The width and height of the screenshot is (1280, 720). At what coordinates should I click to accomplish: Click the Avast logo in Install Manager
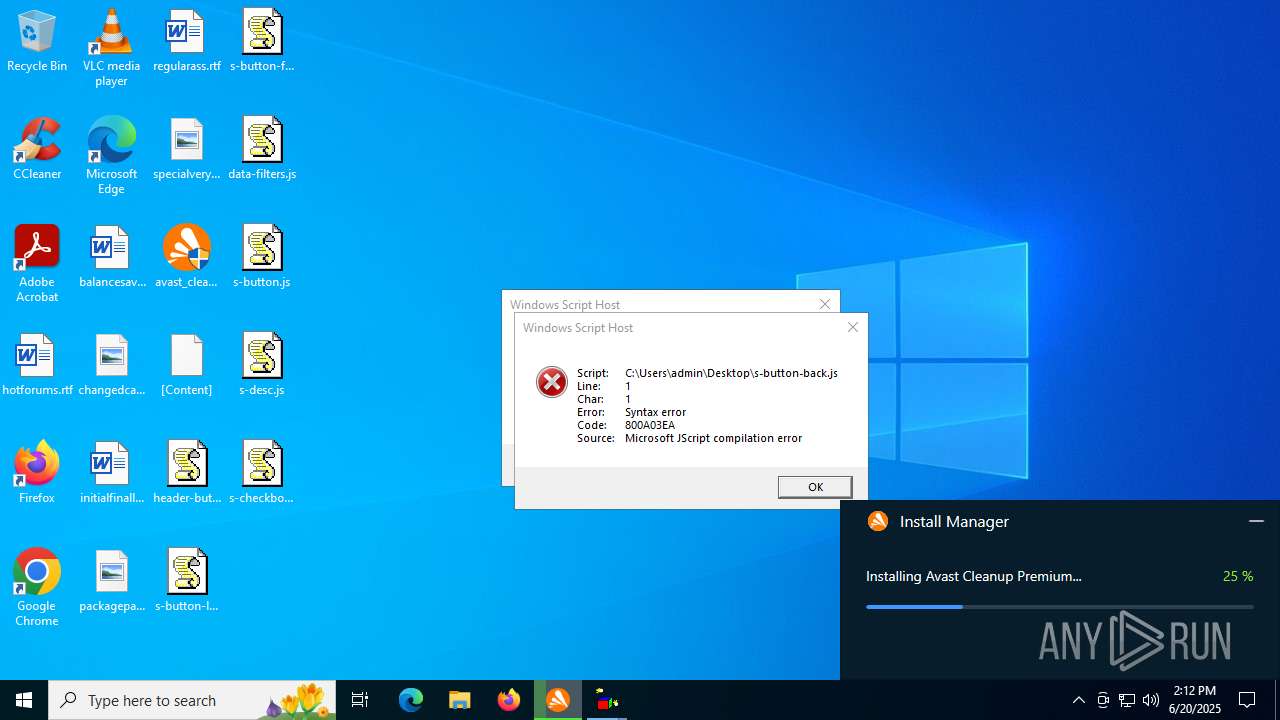coord(878,521)
